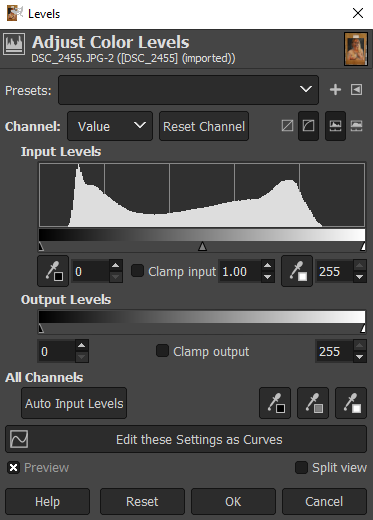Image resolution: width=373 pixels, height=520 pixels.
Task: Switch to linear light adjustment icon
Action: click(x=287, y=126)
